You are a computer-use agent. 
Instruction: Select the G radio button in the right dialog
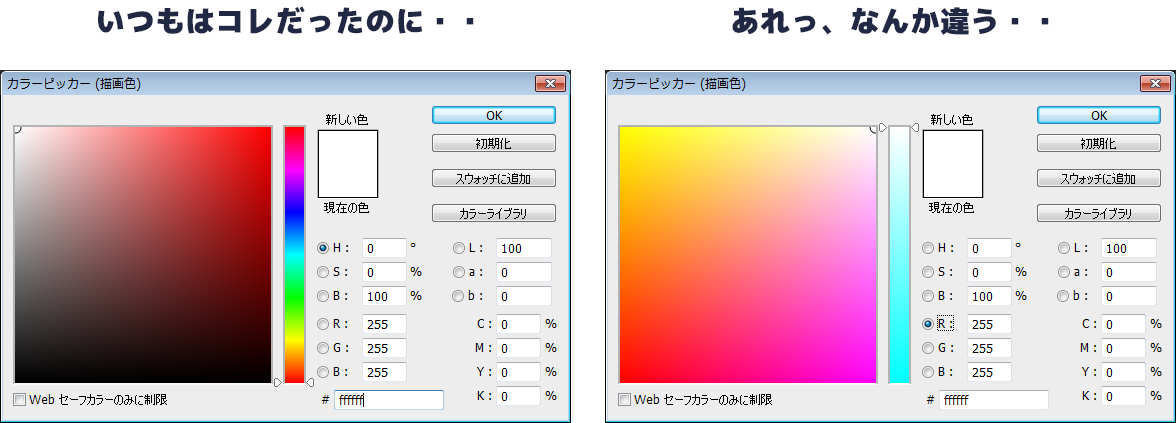click(x=928, y=348)
